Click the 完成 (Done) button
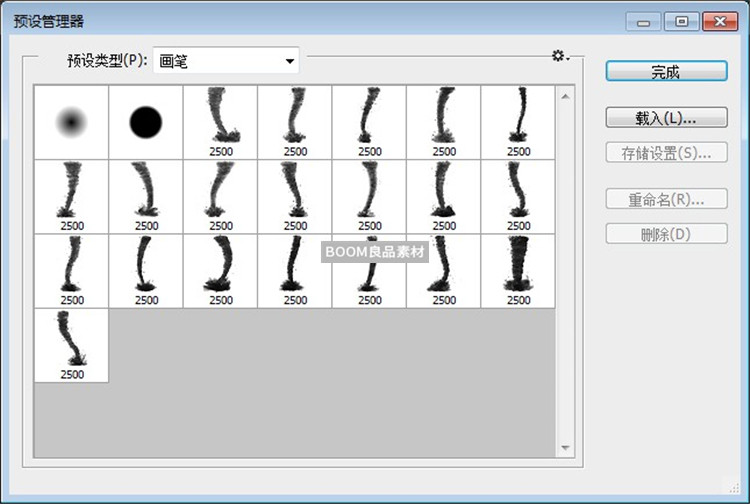This screenshot has height=504, width=750. point(665,71)
